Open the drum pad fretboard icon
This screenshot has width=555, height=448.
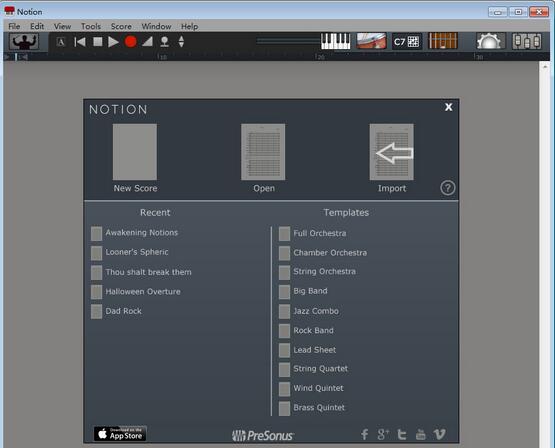(443, 41)
